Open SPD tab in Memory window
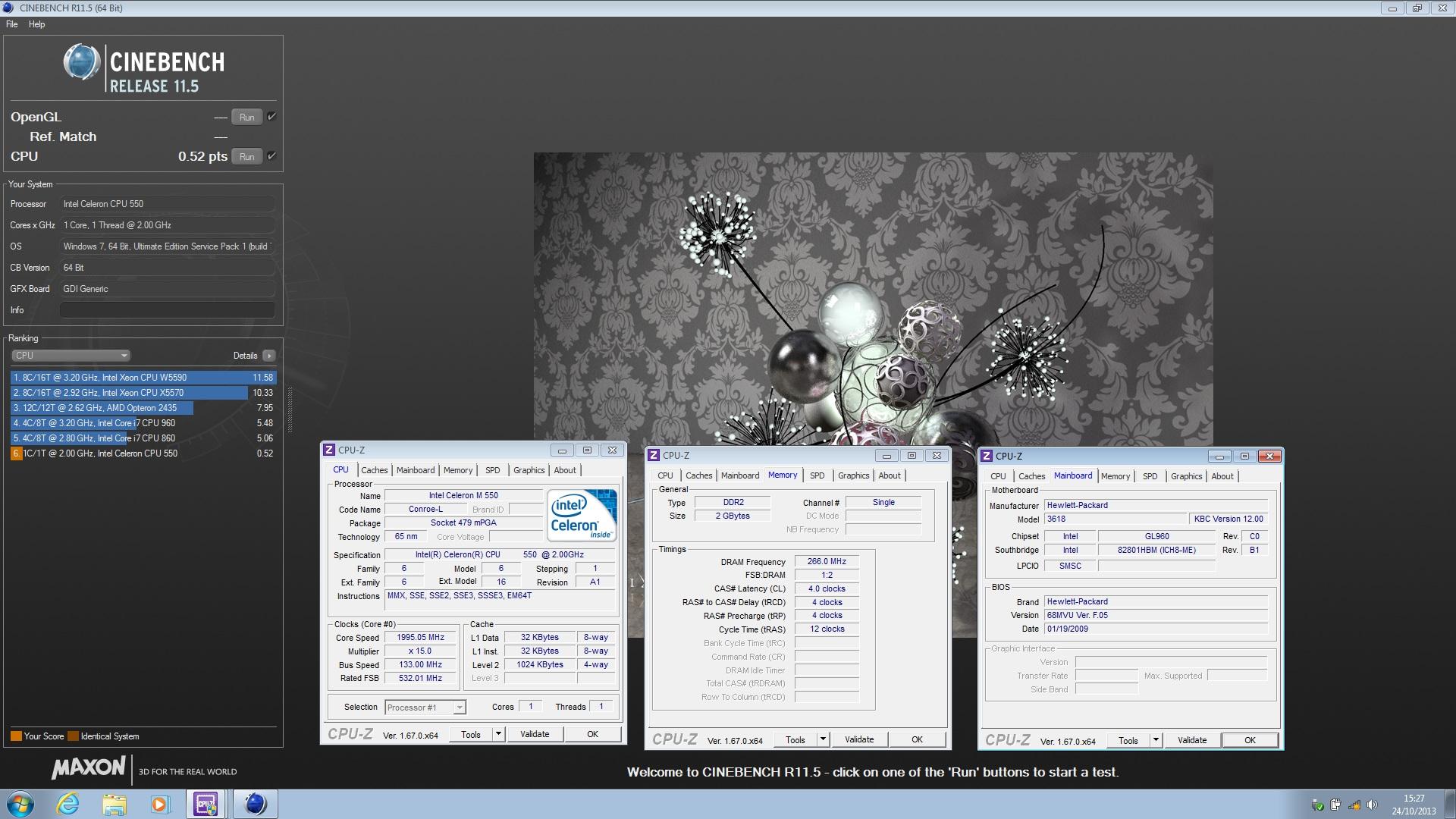1456x819 pixels. tap(817, 475)
